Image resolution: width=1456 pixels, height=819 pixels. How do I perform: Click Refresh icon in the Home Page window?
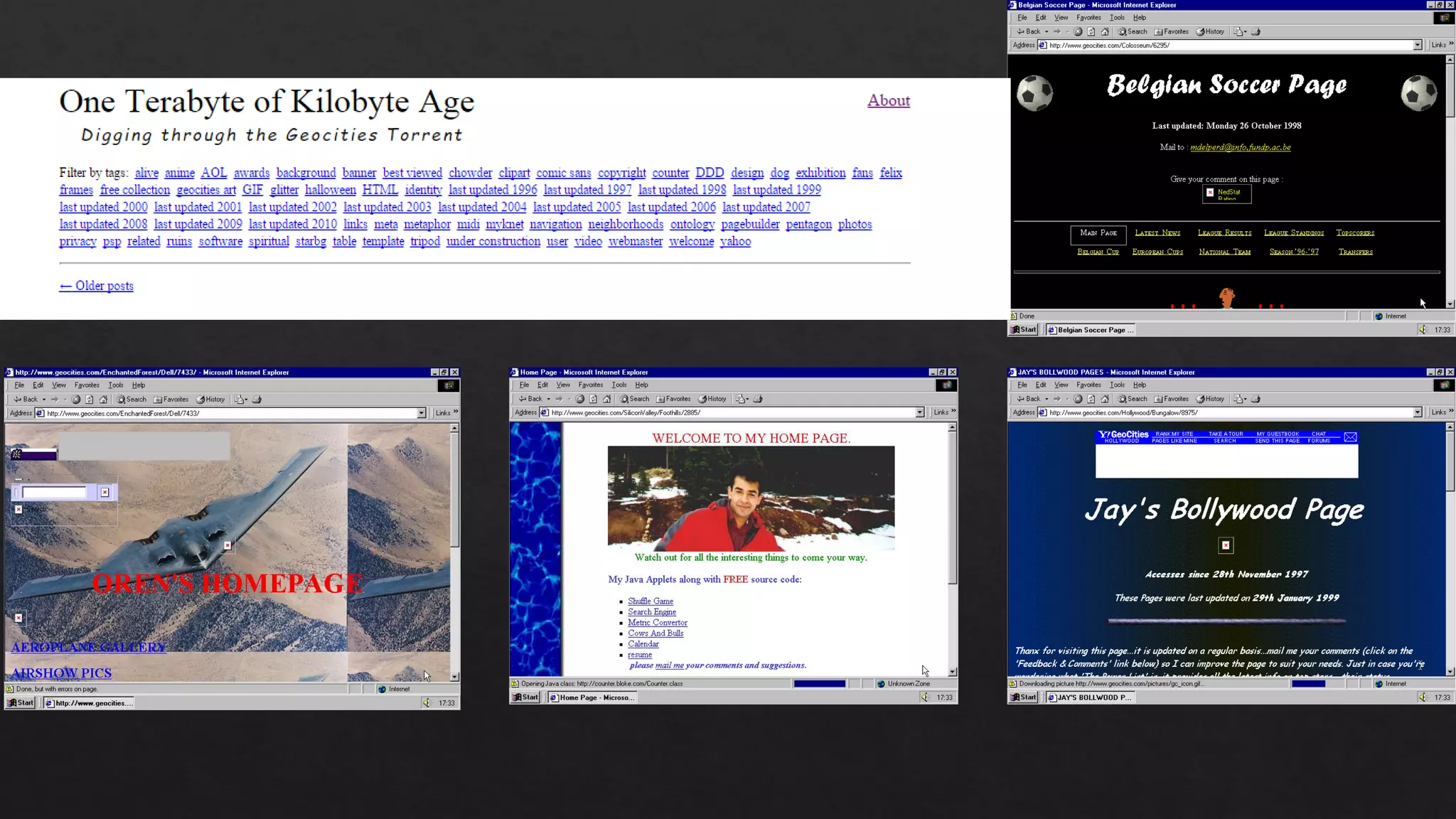[594, 399]
